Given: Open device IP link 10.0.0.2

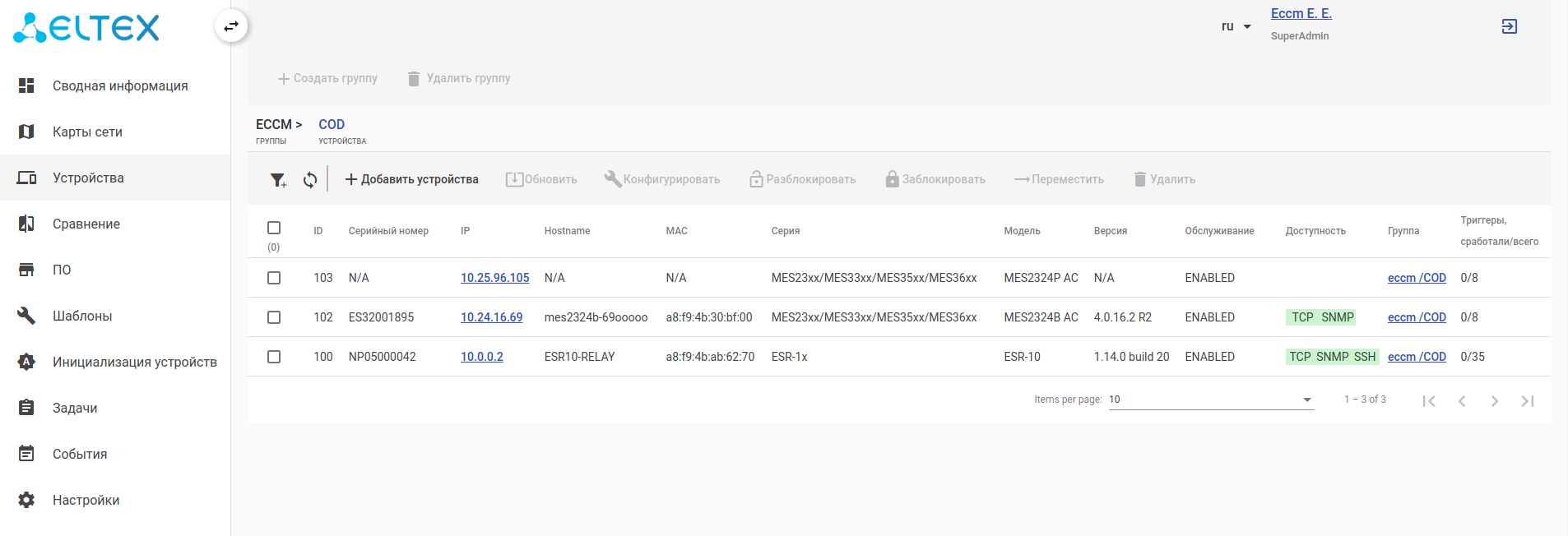Looking at the screenshot, I should pos(482,357).
